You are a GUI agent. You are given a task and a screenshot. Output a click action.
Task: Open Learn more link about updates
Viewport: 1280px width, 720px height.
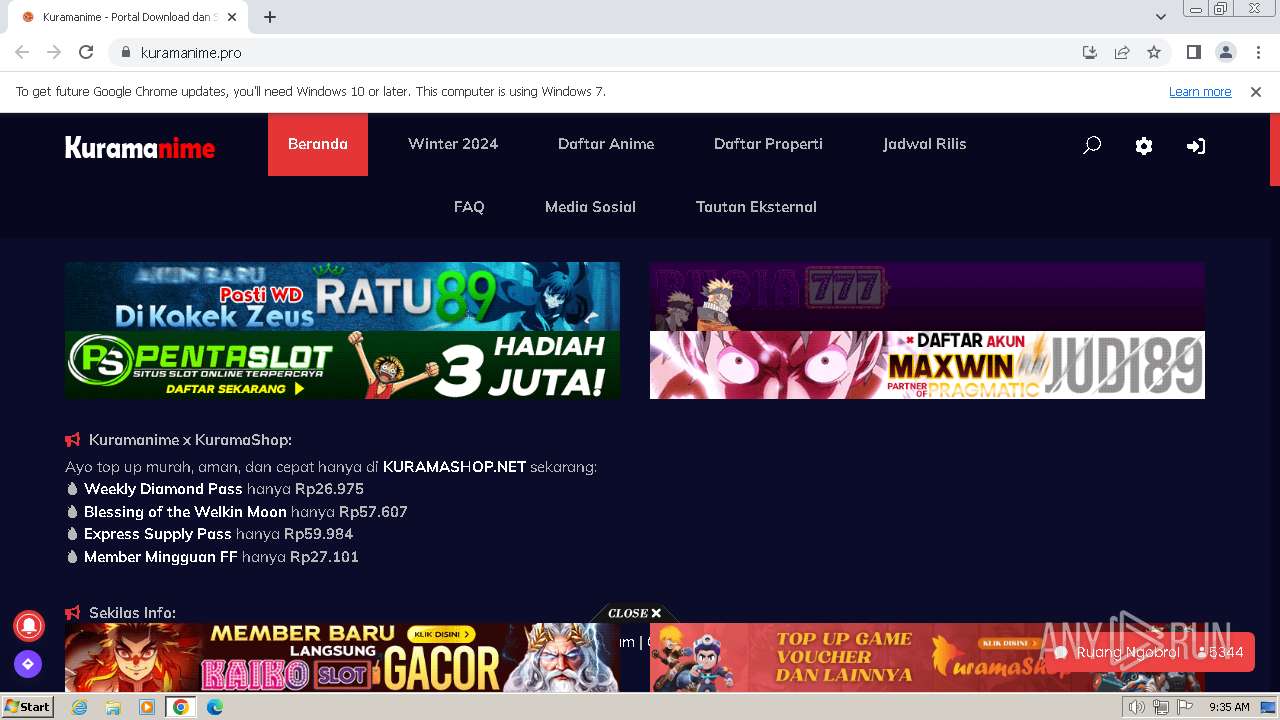pyautogui.click(x=1200, y=91)
